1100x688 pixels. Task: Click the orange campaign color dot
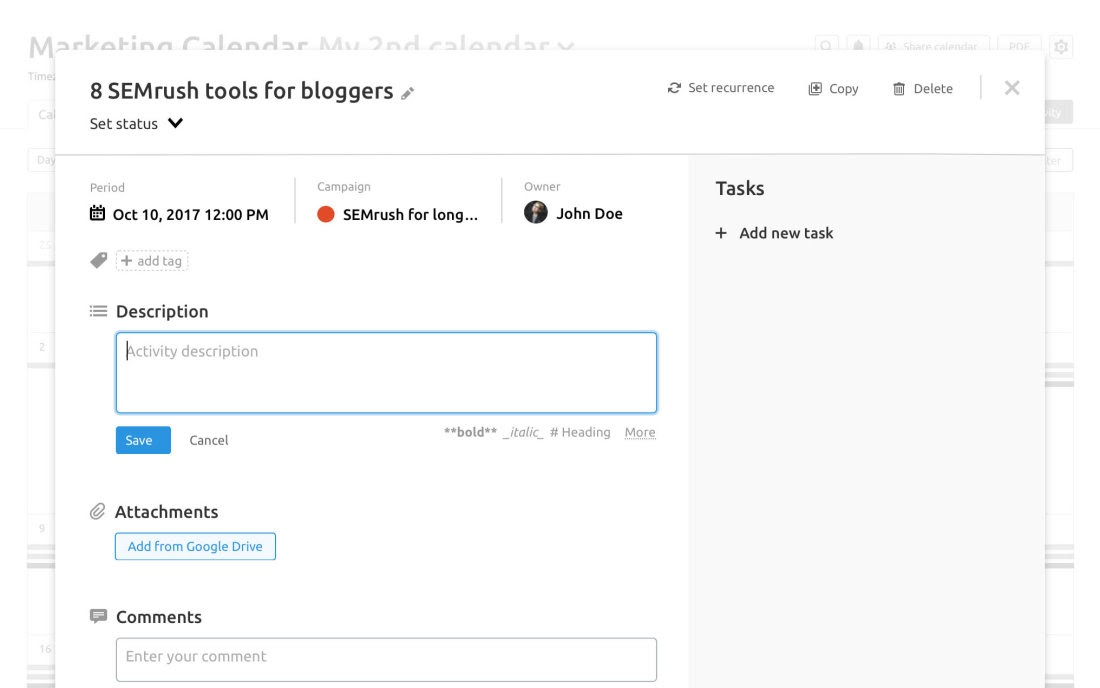coord(326,214)
